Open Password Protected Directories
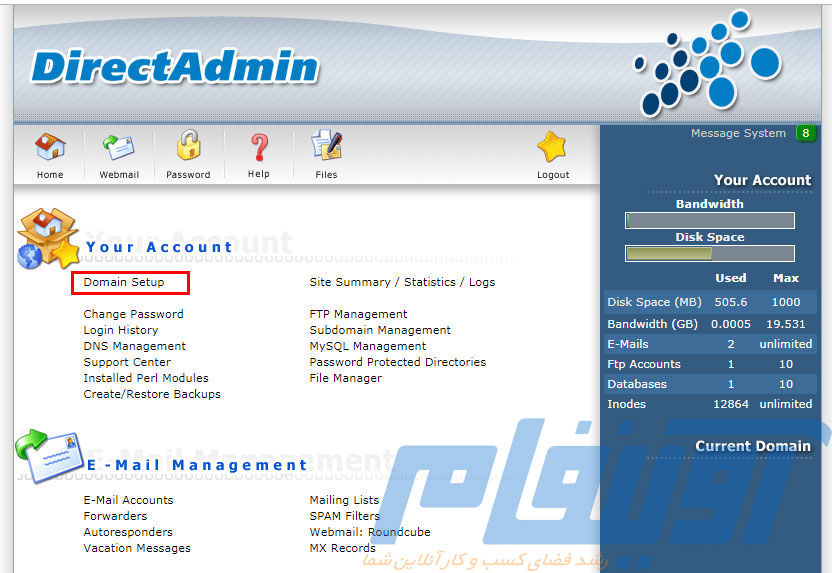This screenshot has width=832, height=573. tap(397, 362)
